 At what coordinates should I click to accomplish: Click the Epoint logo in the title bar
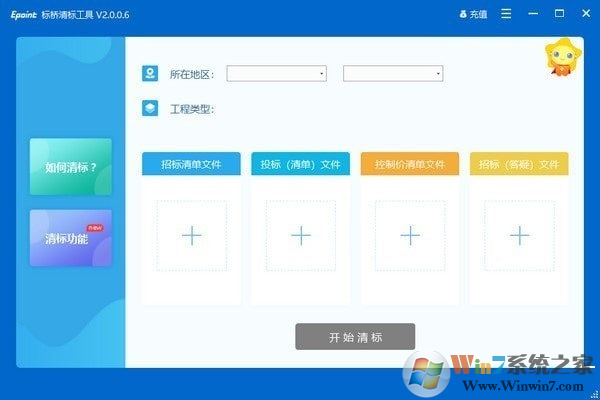24,15
